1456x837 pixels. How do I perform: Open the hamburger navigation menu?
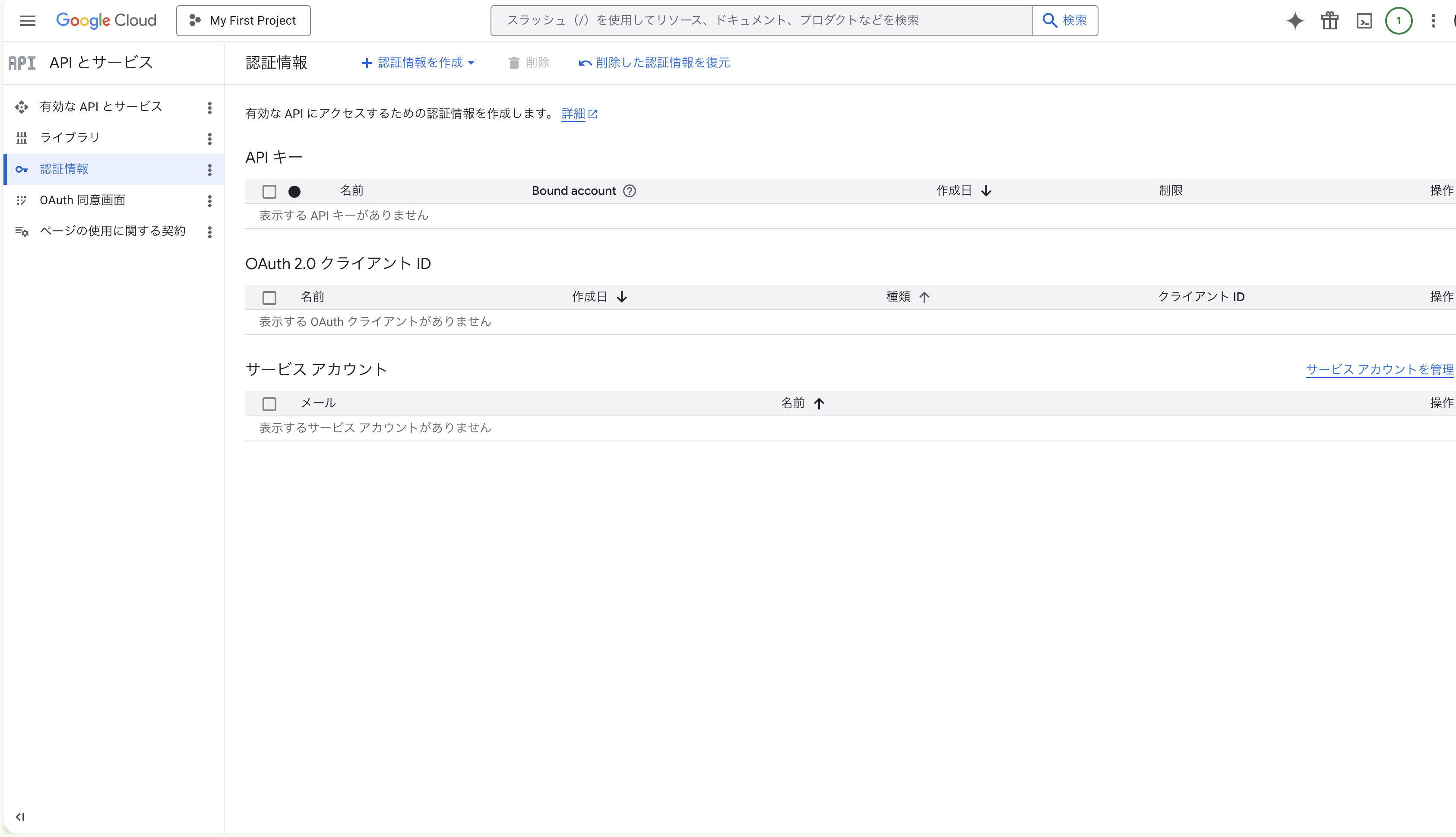27,21
